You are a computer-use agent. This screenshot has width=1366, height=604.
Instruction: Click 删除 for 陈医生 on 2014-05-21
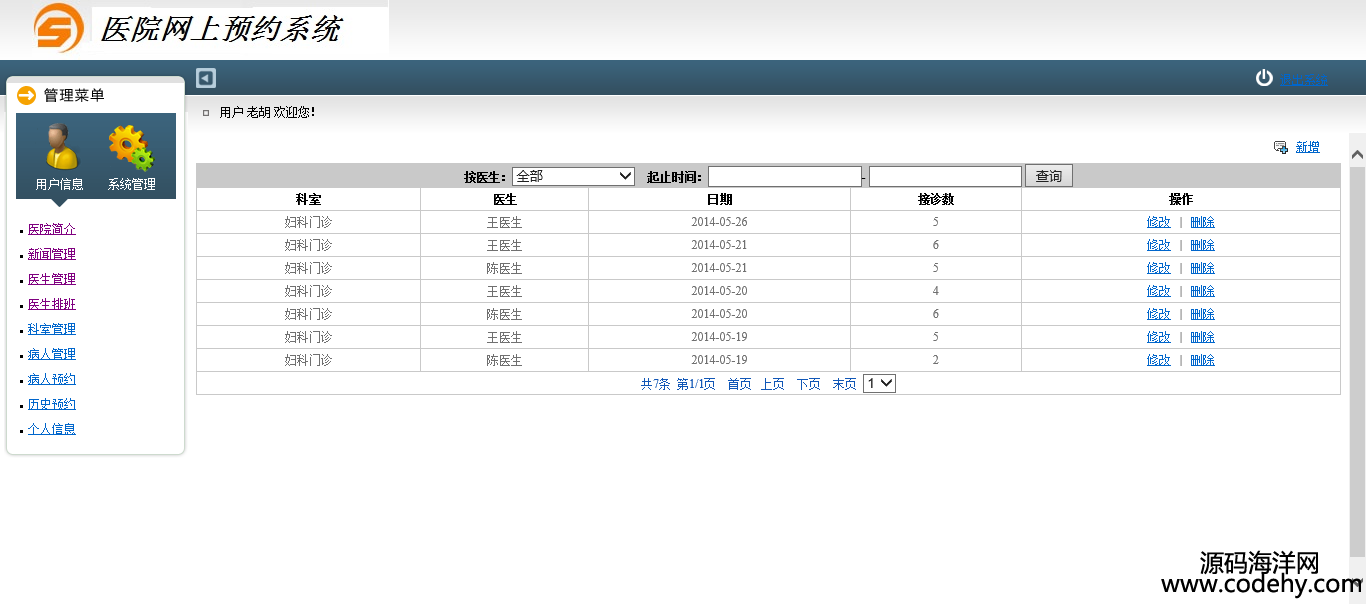pos(1202,268)
